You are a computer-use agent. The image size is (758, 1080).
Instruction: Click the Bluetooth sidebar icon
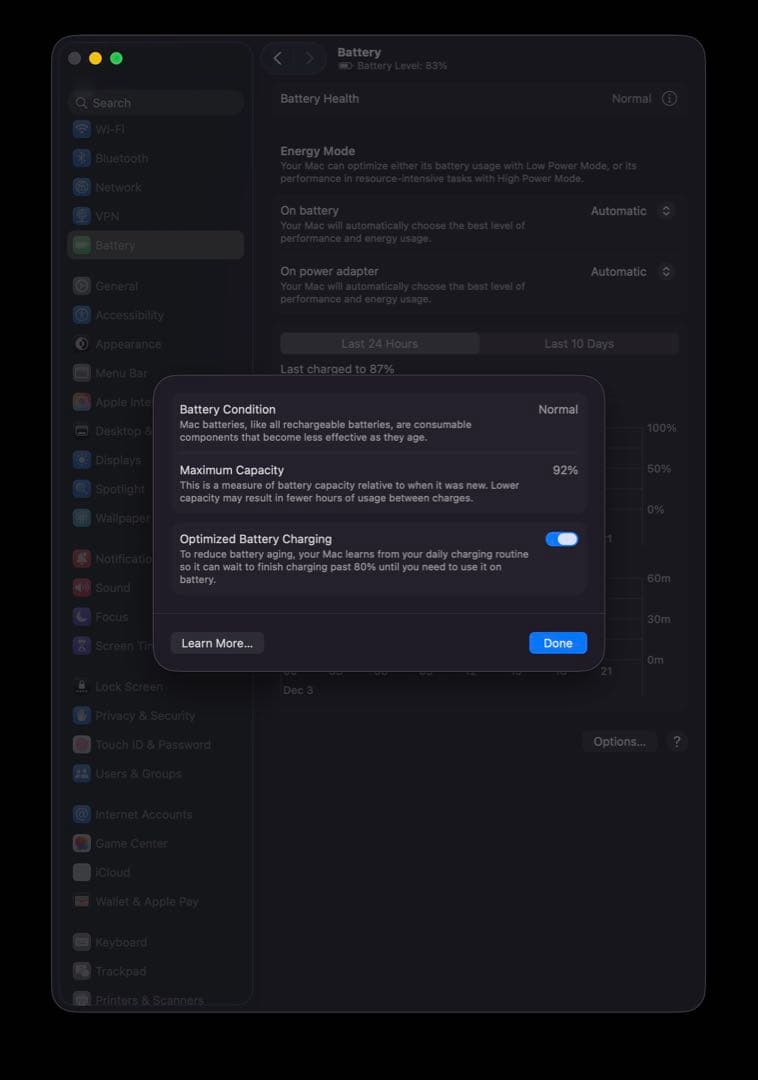point(82,158)
